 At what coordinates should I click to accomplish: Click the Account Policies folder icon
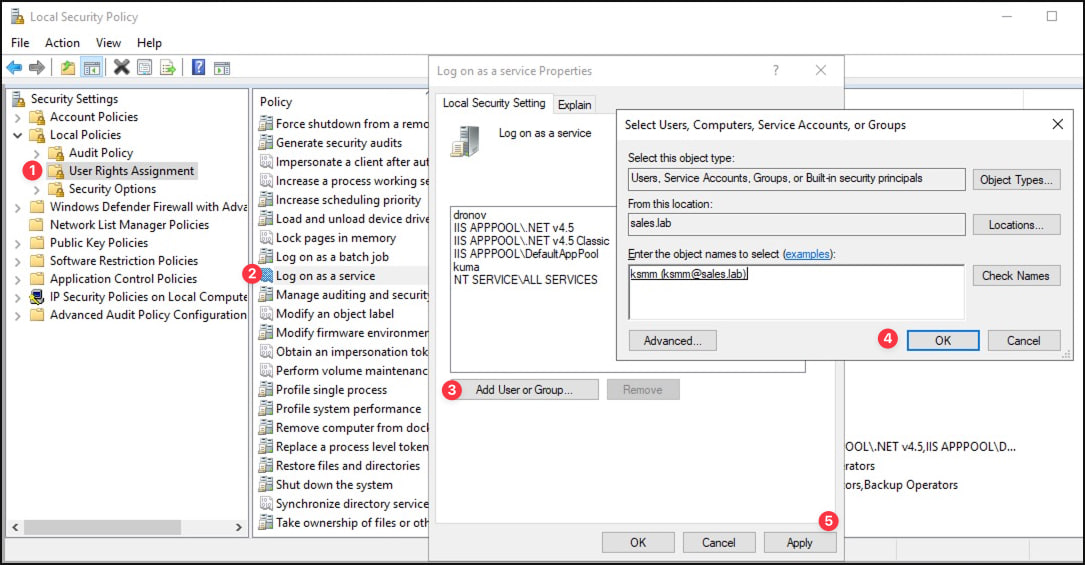(x=37, y=117)
